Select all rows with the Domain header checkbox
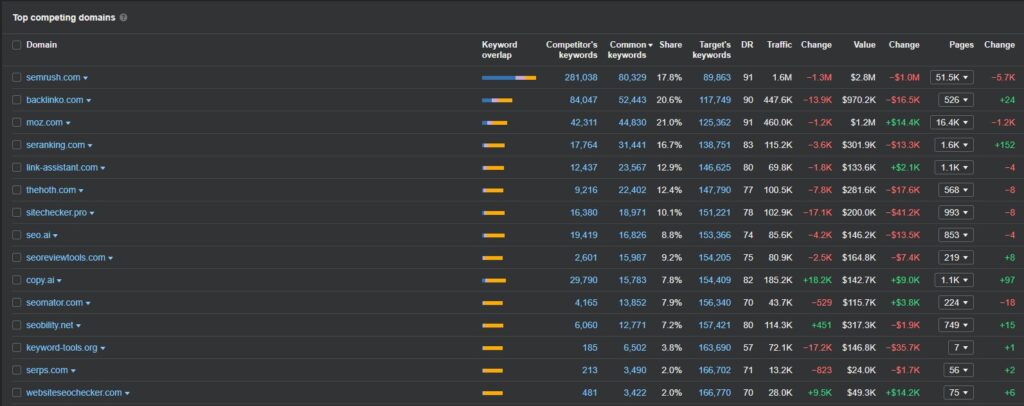 pos(16,45)
